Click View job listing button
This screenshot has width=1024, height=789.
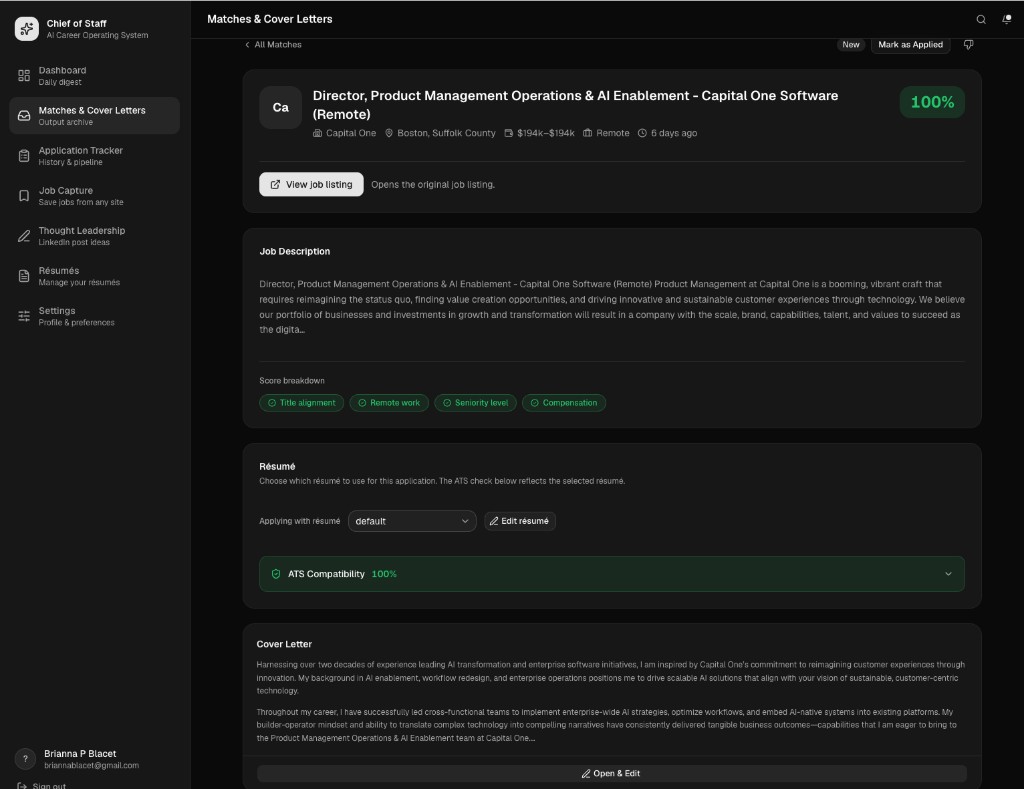[312, 185]
